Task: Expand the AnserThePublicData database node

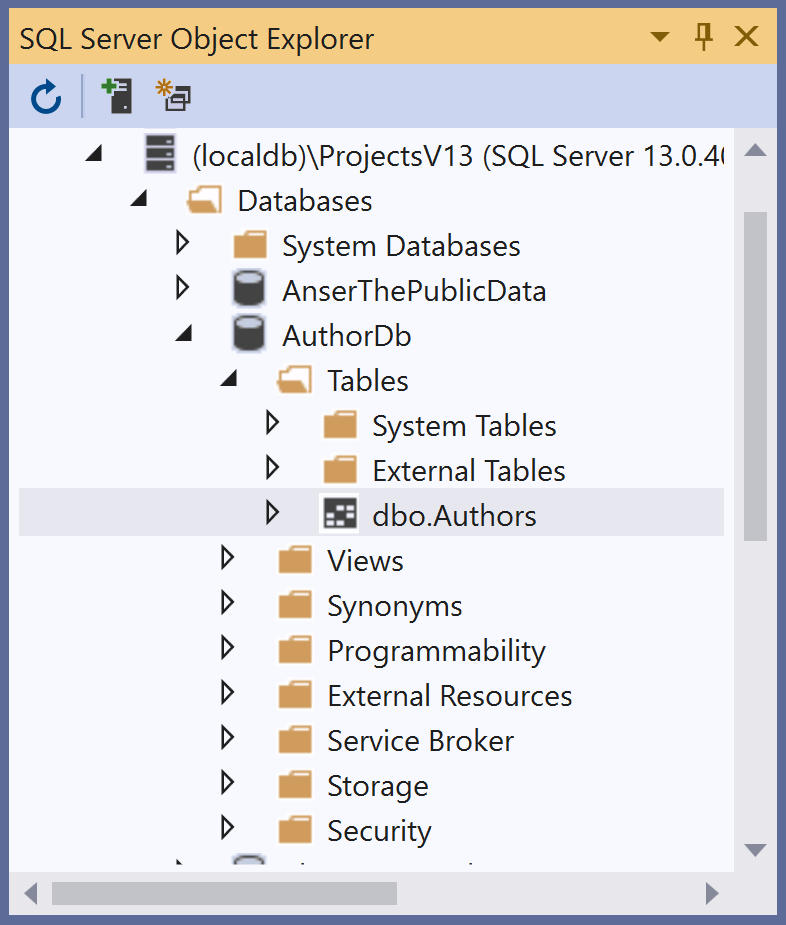Action: (182, 288)
